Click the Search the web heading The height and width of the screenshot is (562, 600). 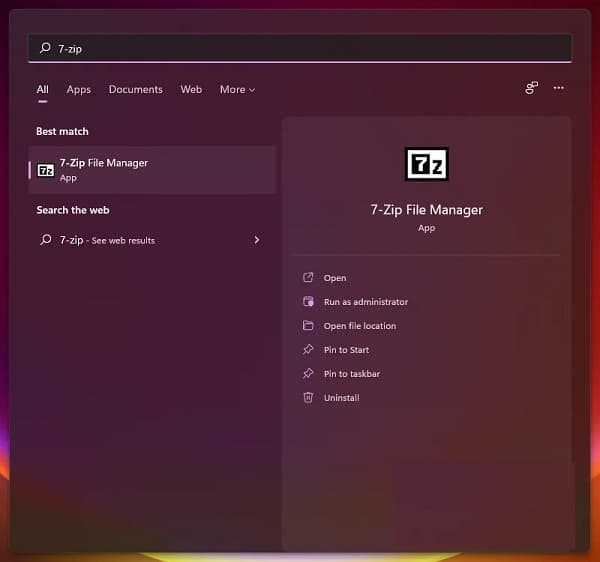click(73, 210)
